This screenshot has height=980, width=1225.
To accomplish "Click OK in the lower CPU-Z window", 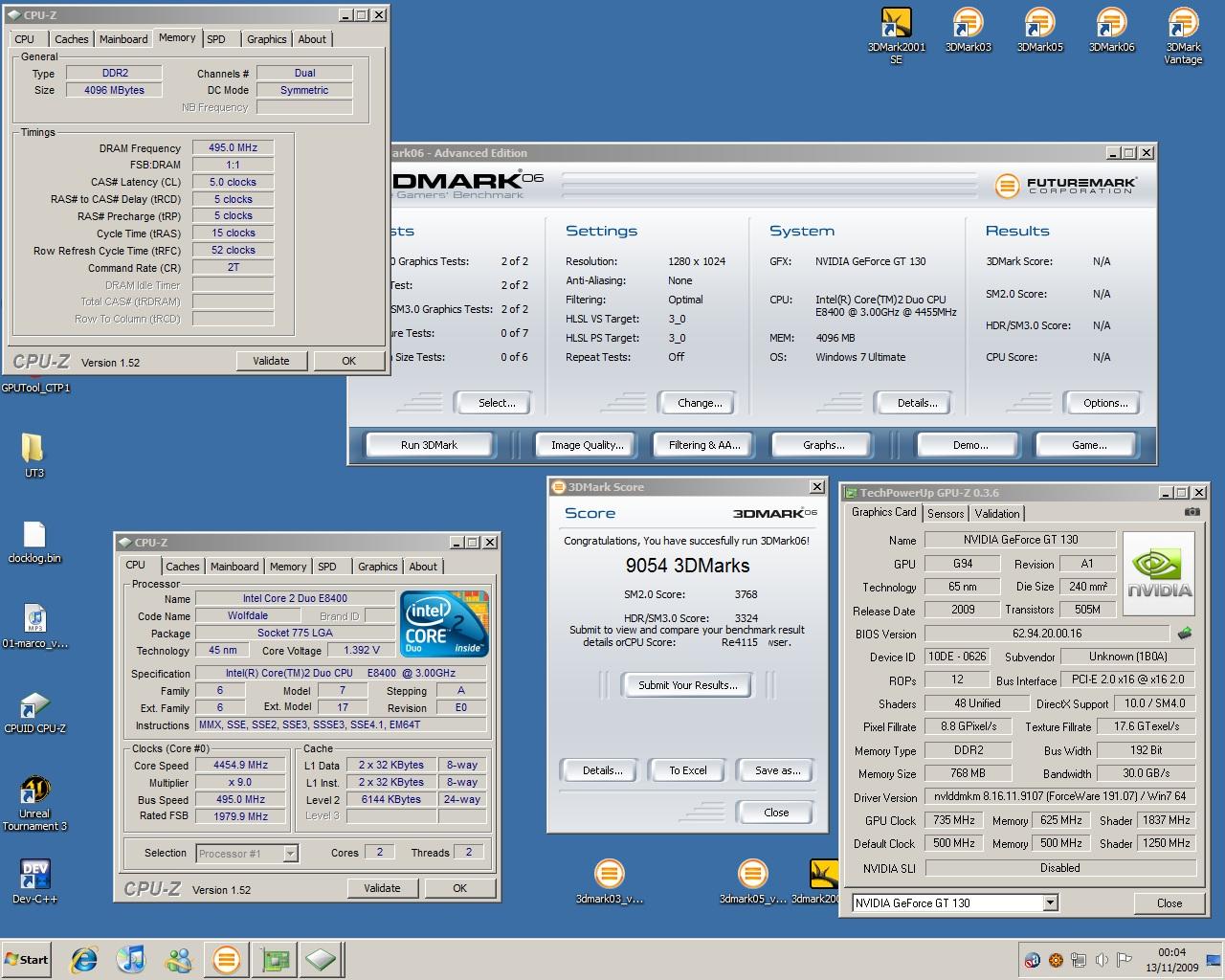I will (x=459, y=888).
